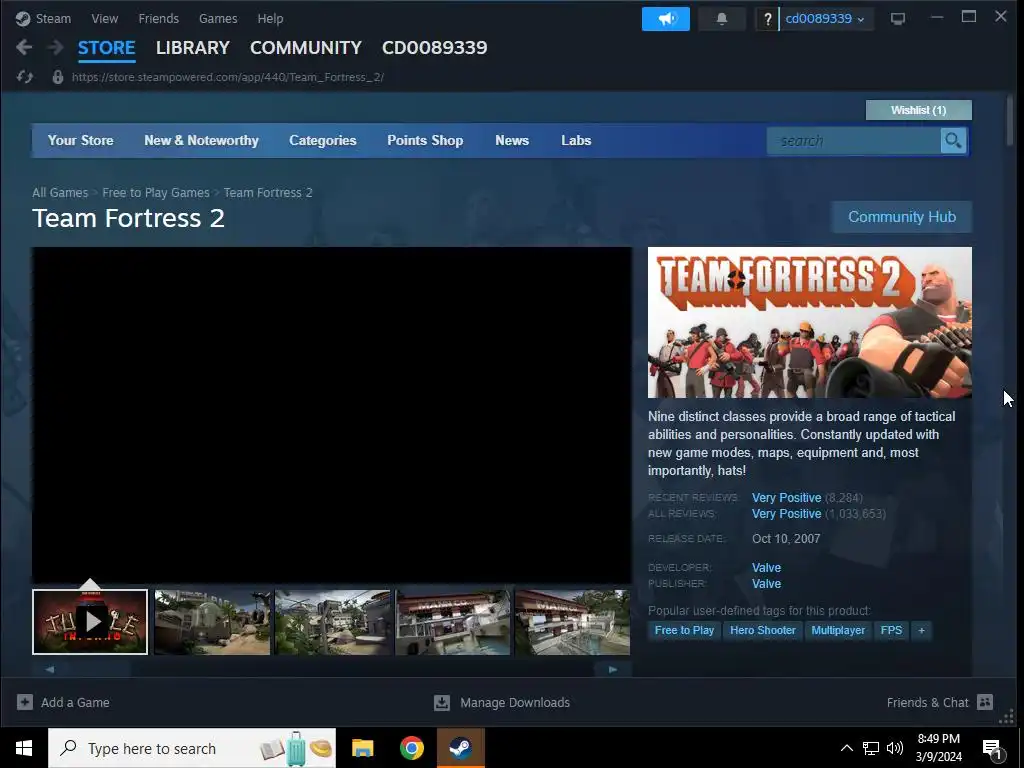Open Steam Labs

tap(576, 140)
